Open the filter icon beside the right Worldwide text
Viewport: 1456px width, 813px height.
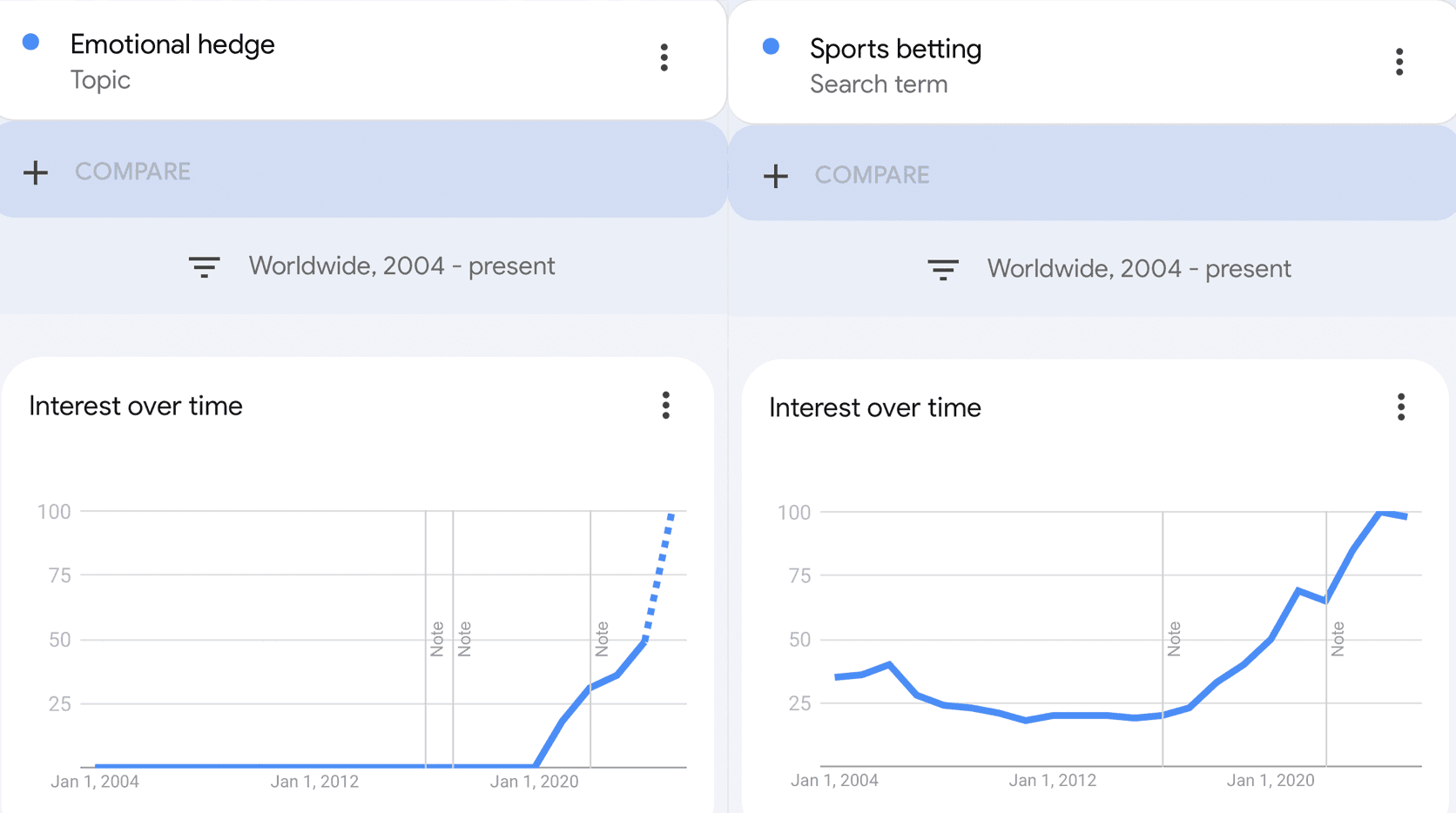point(943,269)
